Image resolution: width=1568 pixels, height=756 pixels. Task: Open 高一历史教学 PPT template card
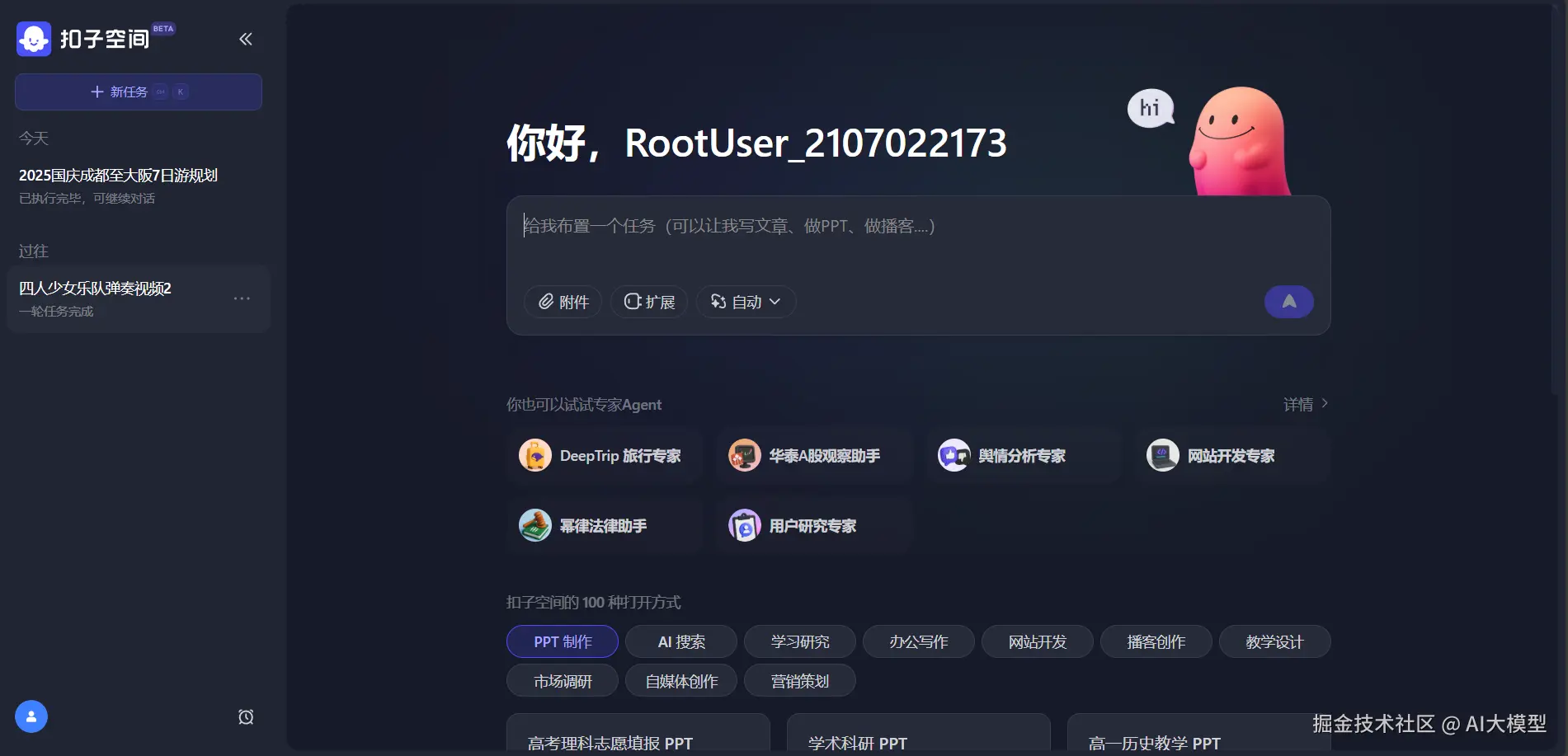1199,734
